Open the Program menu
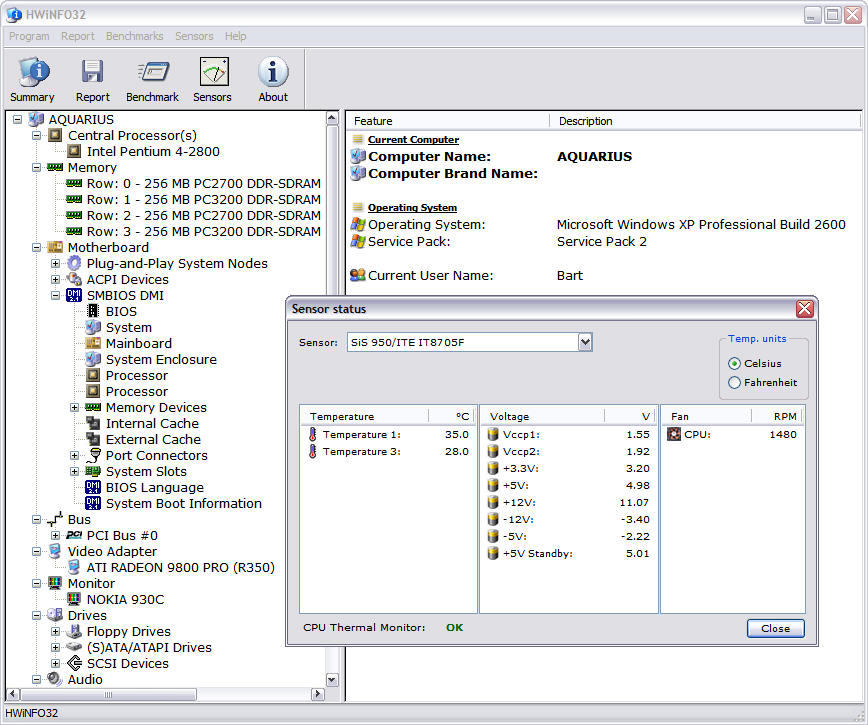The width and height of the screenshot is (868, 725). pos(29,36)
